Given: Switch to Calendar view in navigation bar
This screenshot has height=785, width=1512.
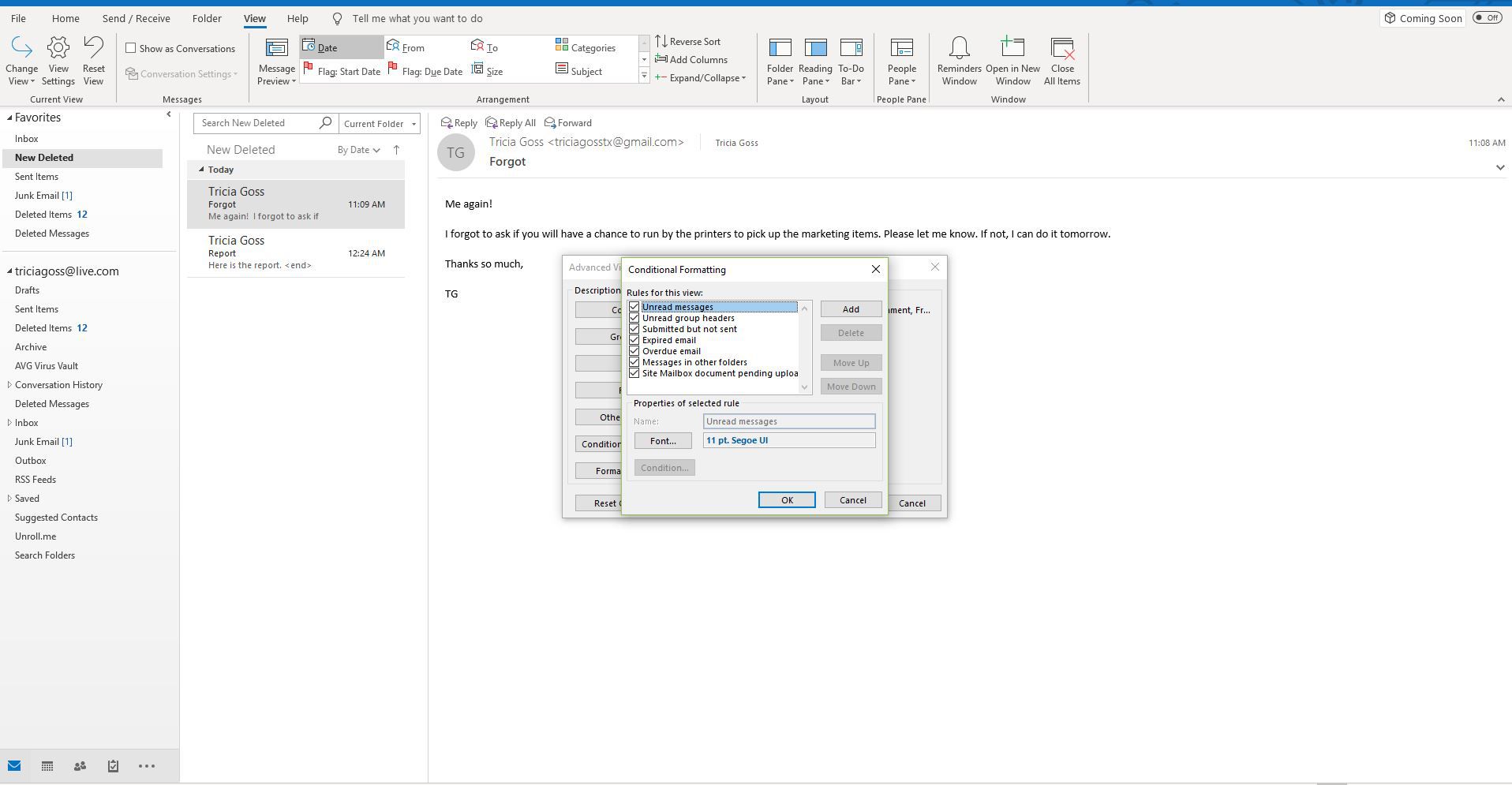Looking at the screenshot, I should point(47,766).
